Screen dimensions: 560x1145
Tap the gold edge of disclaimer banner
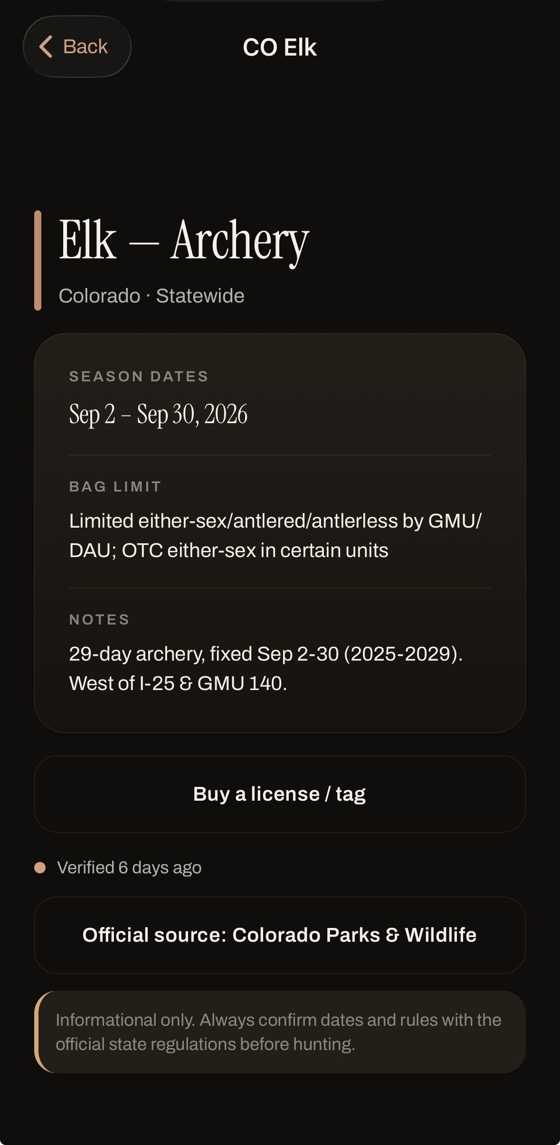coord(38,1032)
